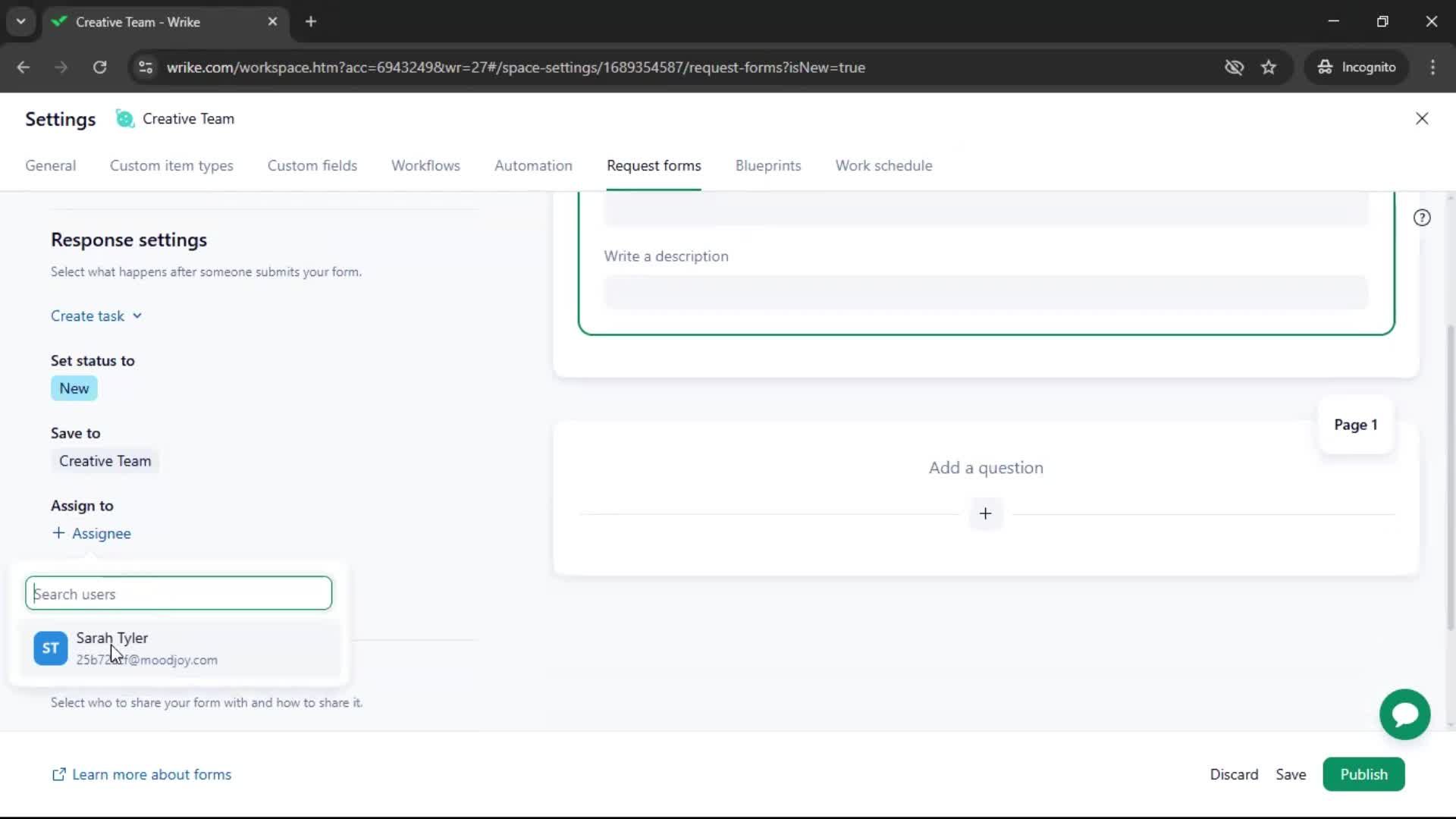The image size is (1456, 819).
Task: Minimize the browser window
Action: coord(1334,22)
